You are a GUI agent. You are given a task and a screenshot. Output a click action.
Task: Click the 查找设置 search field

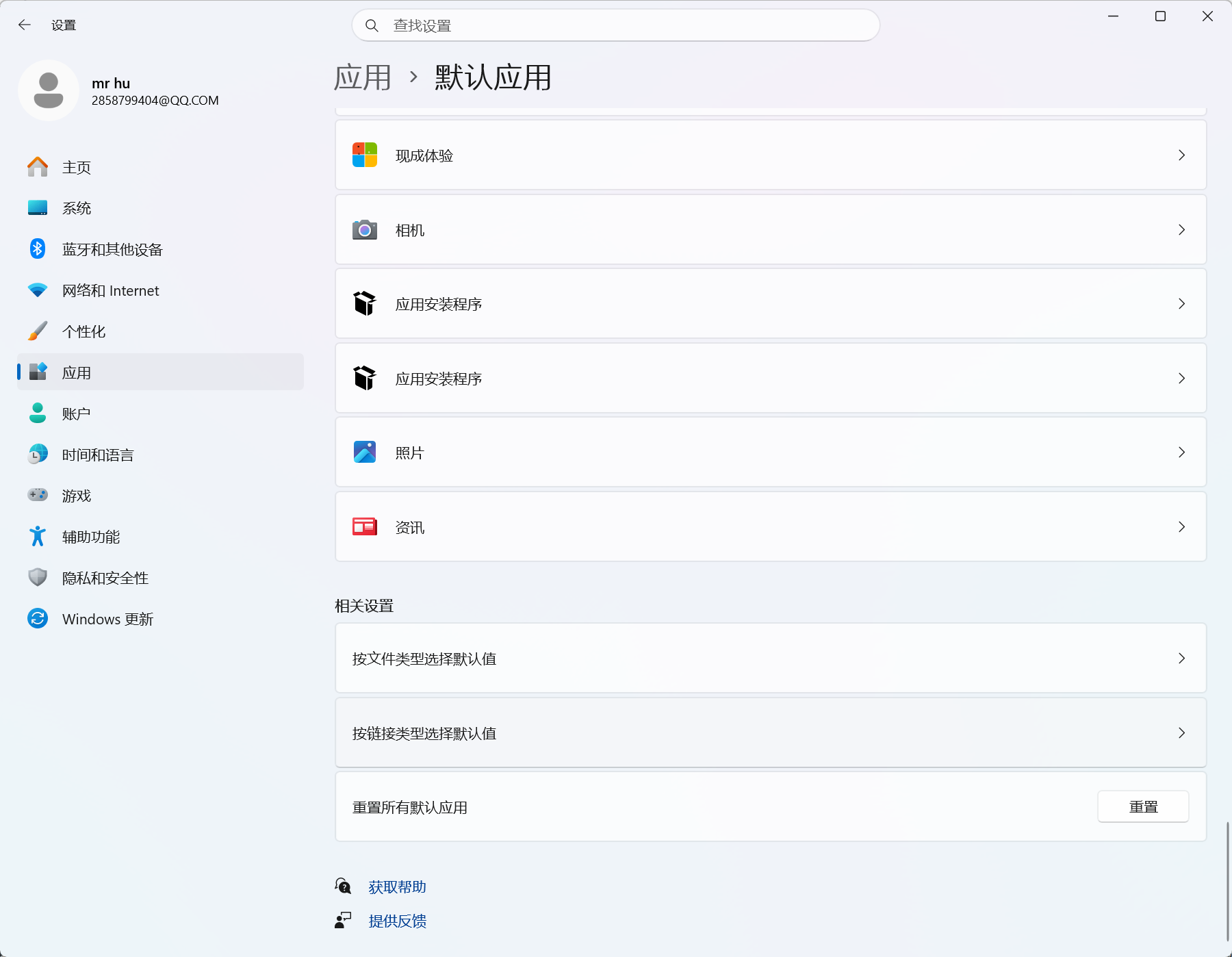click(x=616, y=25)
